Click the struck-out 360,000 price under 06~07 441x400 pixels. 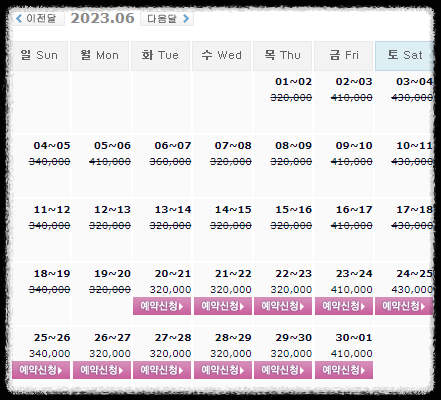point(170,161)
